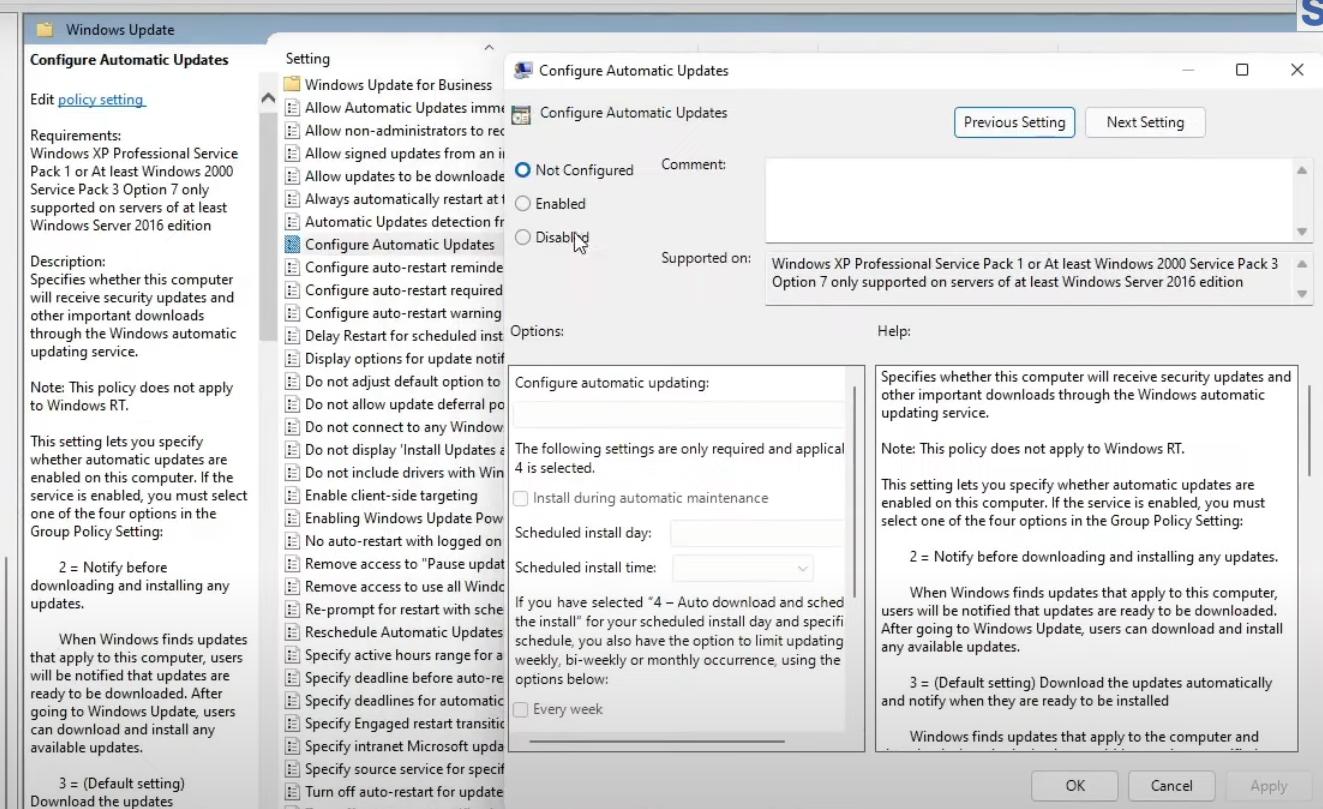
Task: Click policy icon beside Allow signed updates
Action: [x=292, y=153]
